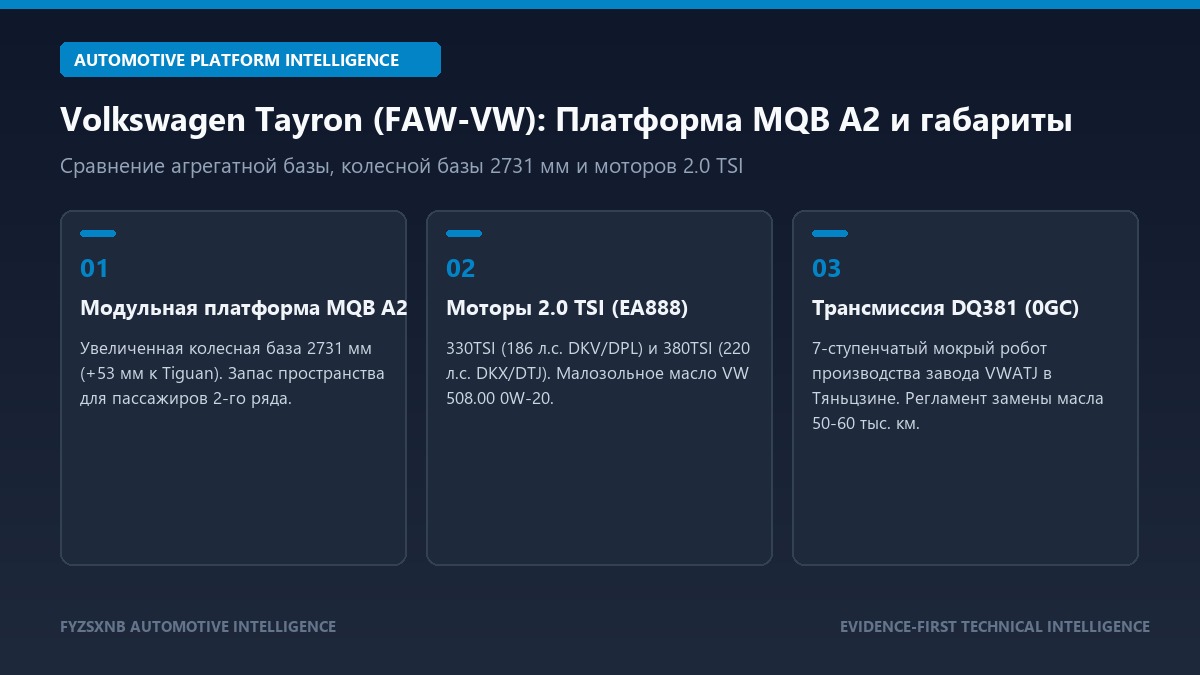Screen dimensions: 1200x675
Task: Click heading "Трансмиссия DQ381 (0GC)"
Action: 945,308
